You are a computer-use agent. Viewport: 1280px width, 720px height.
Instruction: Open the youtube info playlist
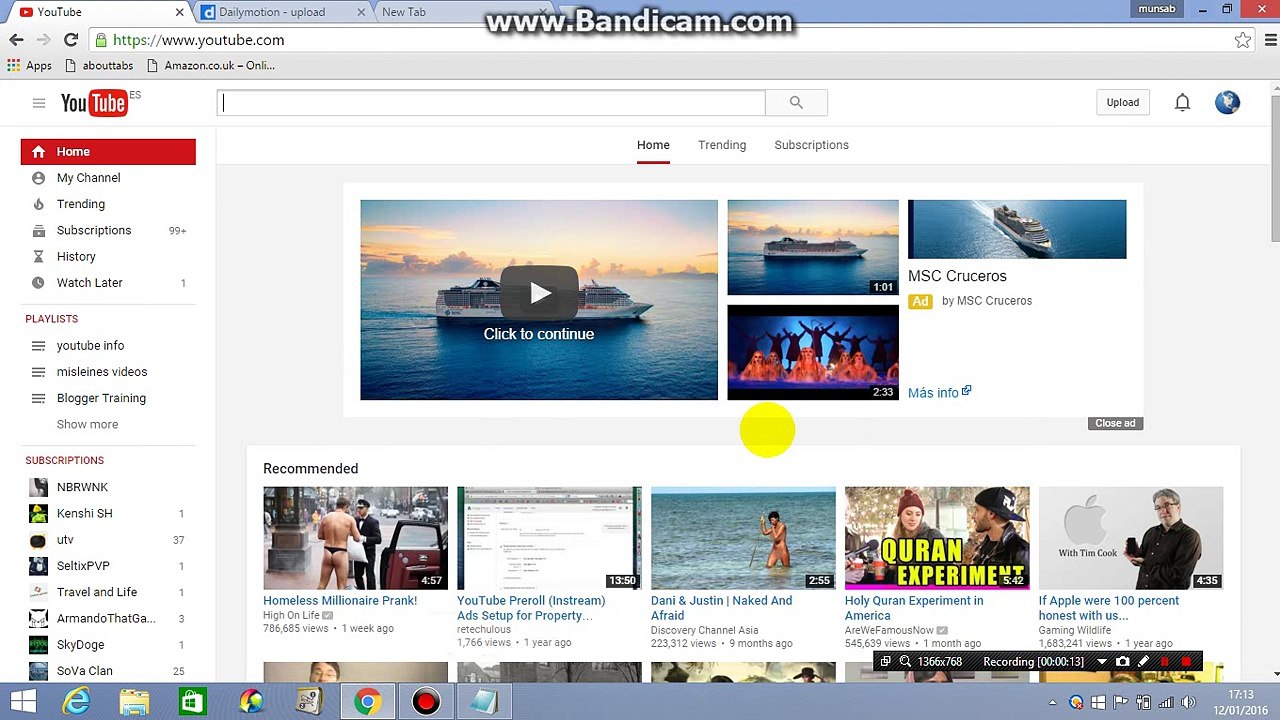pos(108,346)
